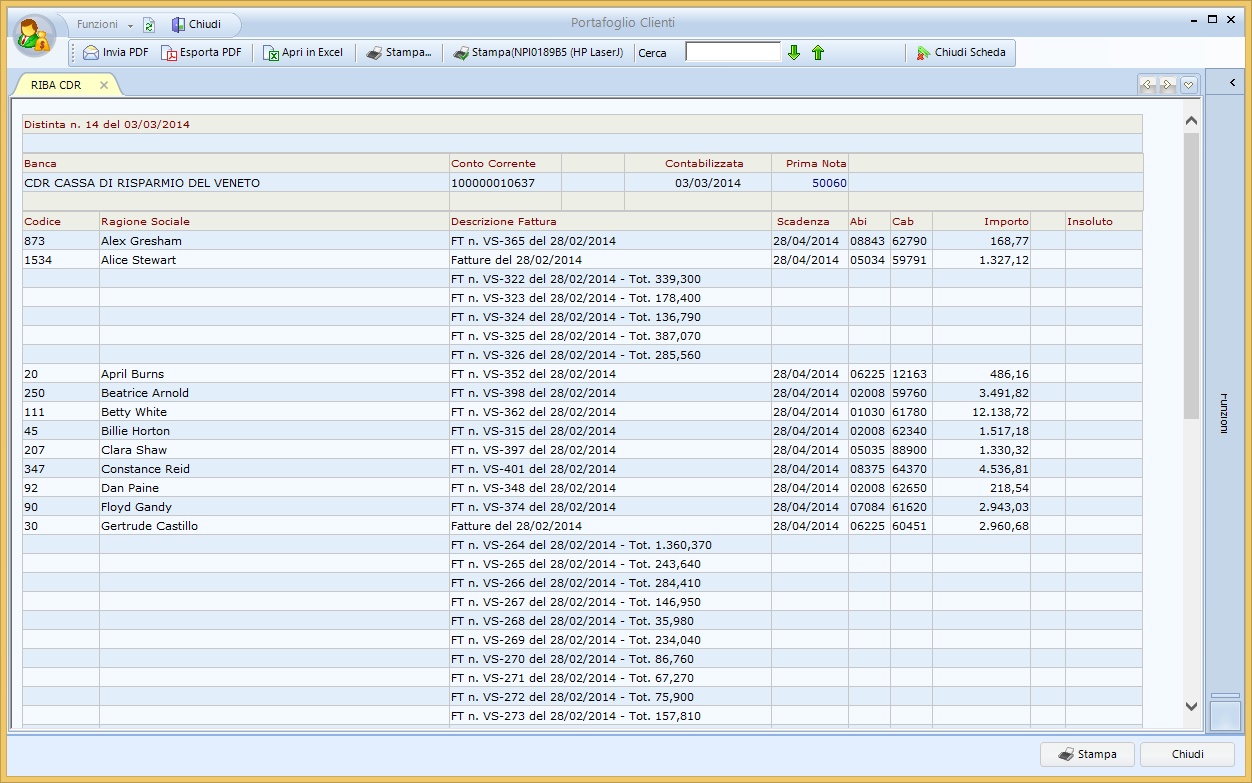
Task: Select the RIBA CDR tab
Action: (x=56, y=86)
